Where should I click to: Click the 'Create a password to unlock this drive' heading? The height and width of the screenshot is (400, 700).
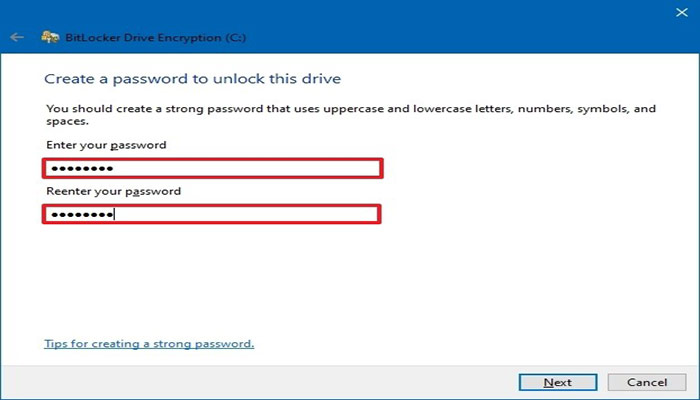(192, 79)
